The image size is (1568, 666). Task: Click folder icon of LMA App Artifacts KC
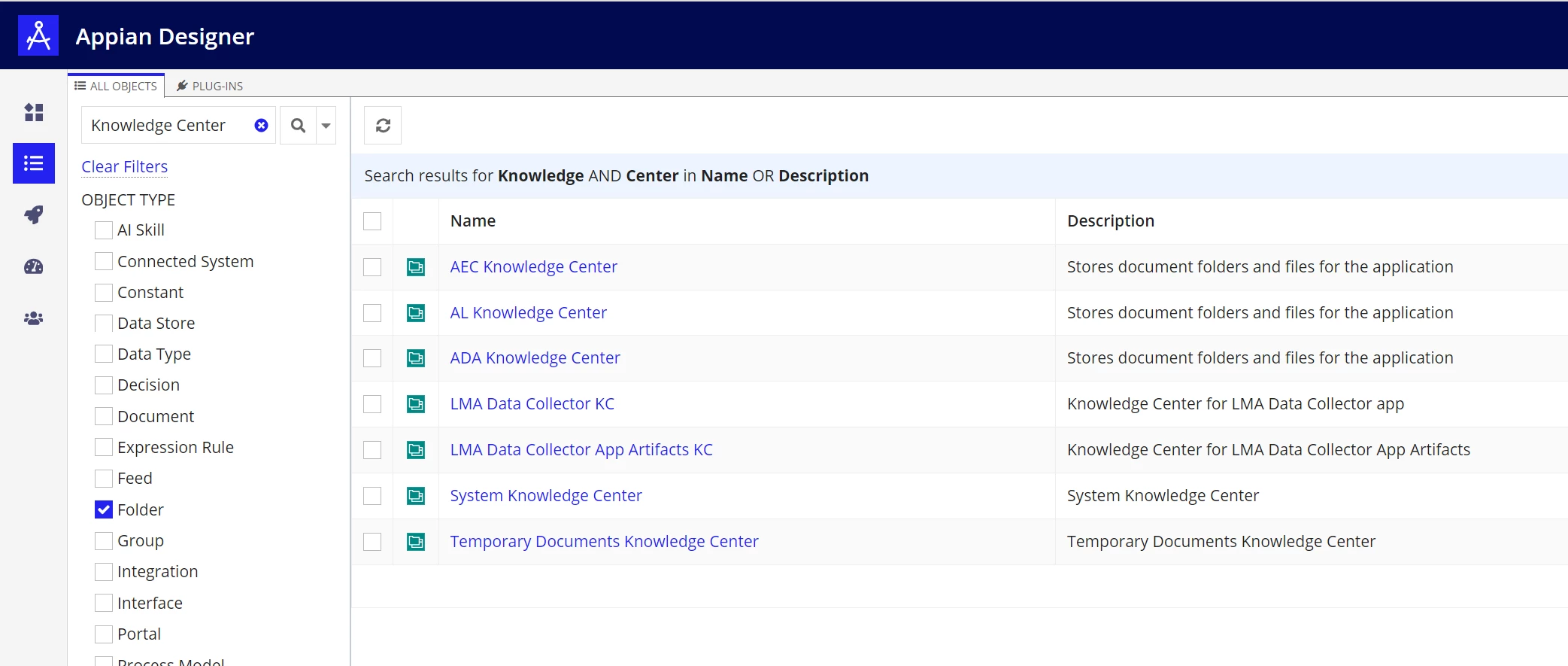click(x=416, y=450)
